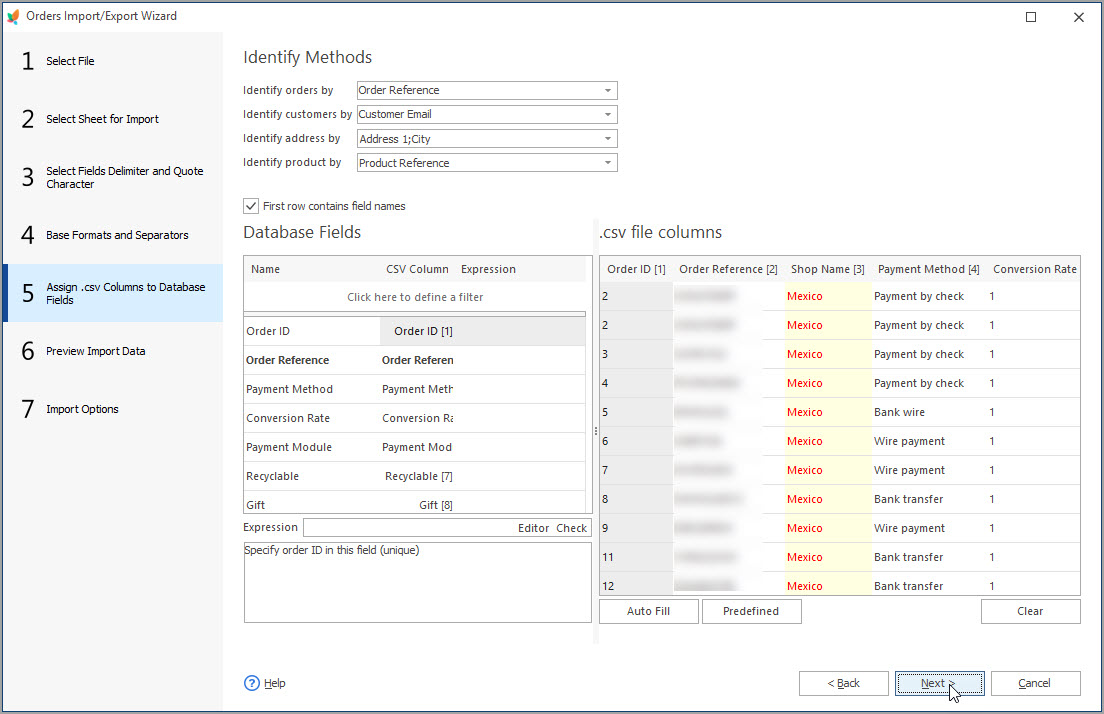Click the Help question mark icon
This screenshot has height=714, width=1104.
pos(251,683)
